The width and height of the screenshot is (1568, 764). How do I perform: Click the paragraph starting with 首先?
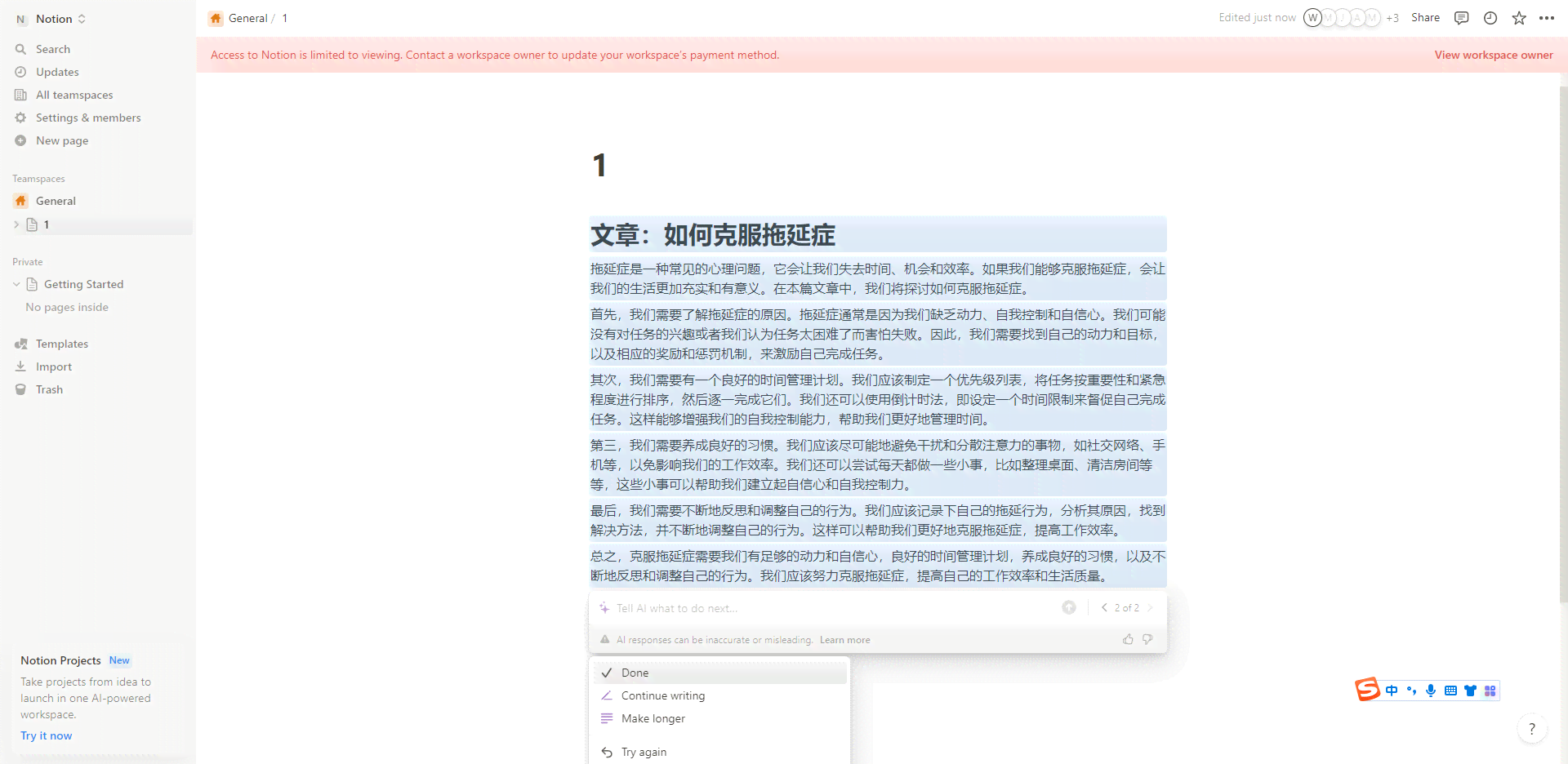pos(878,334)
